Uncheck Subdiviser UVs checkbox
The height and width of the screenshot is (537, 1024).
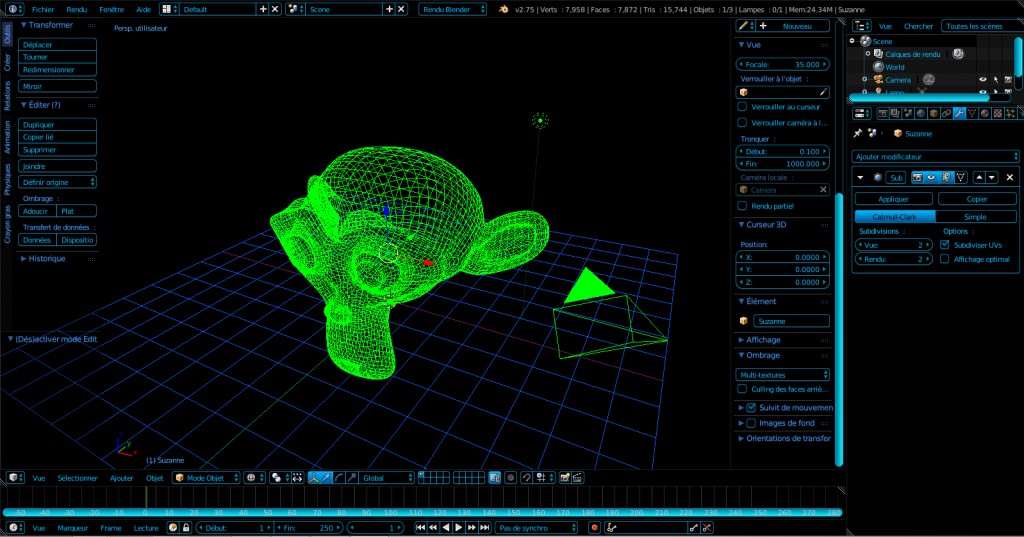tap(944, 245)
